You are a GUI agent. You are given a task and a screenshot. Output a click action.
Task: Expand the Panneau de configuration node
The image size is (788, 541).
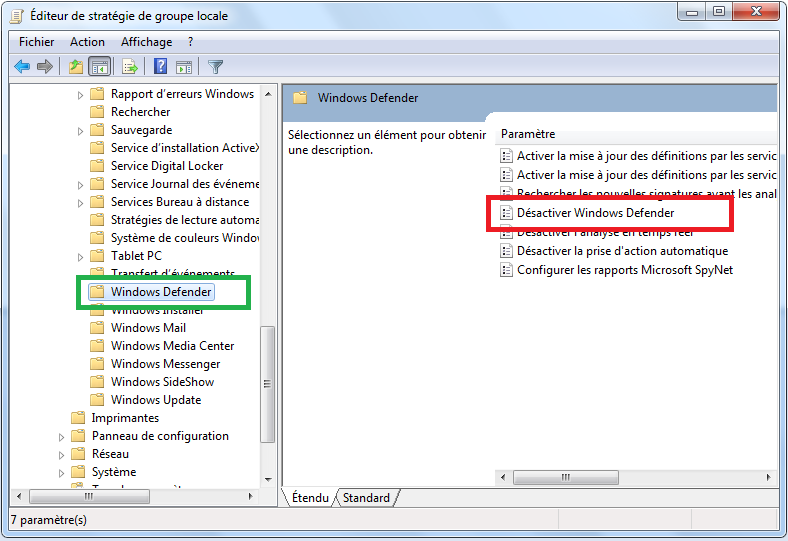pos(62,436)
